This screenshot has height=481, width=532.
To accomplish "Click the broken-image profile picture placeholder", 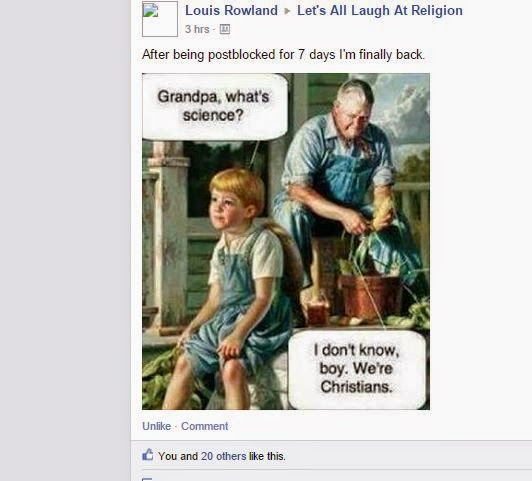I will pyautogui.click(x=160, y=19).
